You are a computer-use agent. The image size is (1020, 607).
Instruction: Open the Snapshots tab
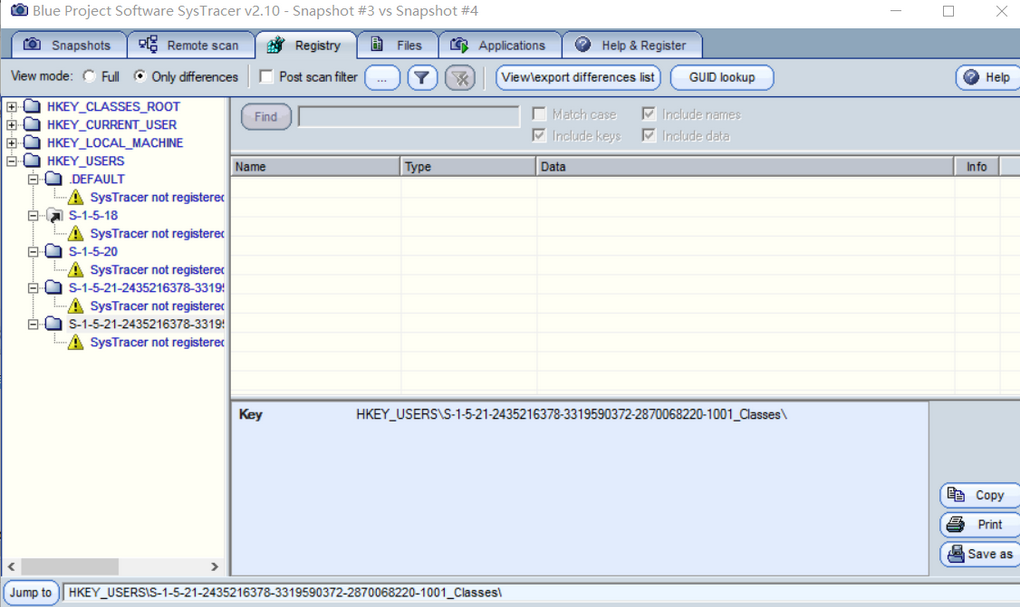click(x=69, y=45)
